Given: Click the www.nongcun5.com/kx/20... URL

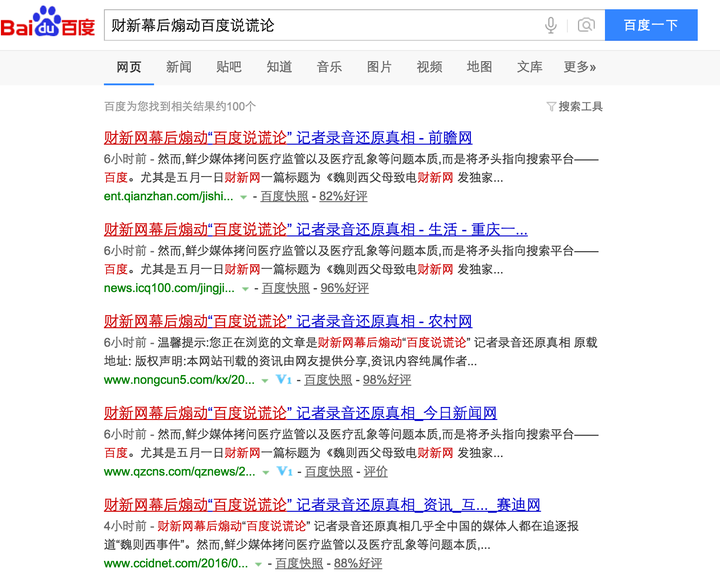Looking at the screenshot, I should pyautogui.click(x=179, y=380).
